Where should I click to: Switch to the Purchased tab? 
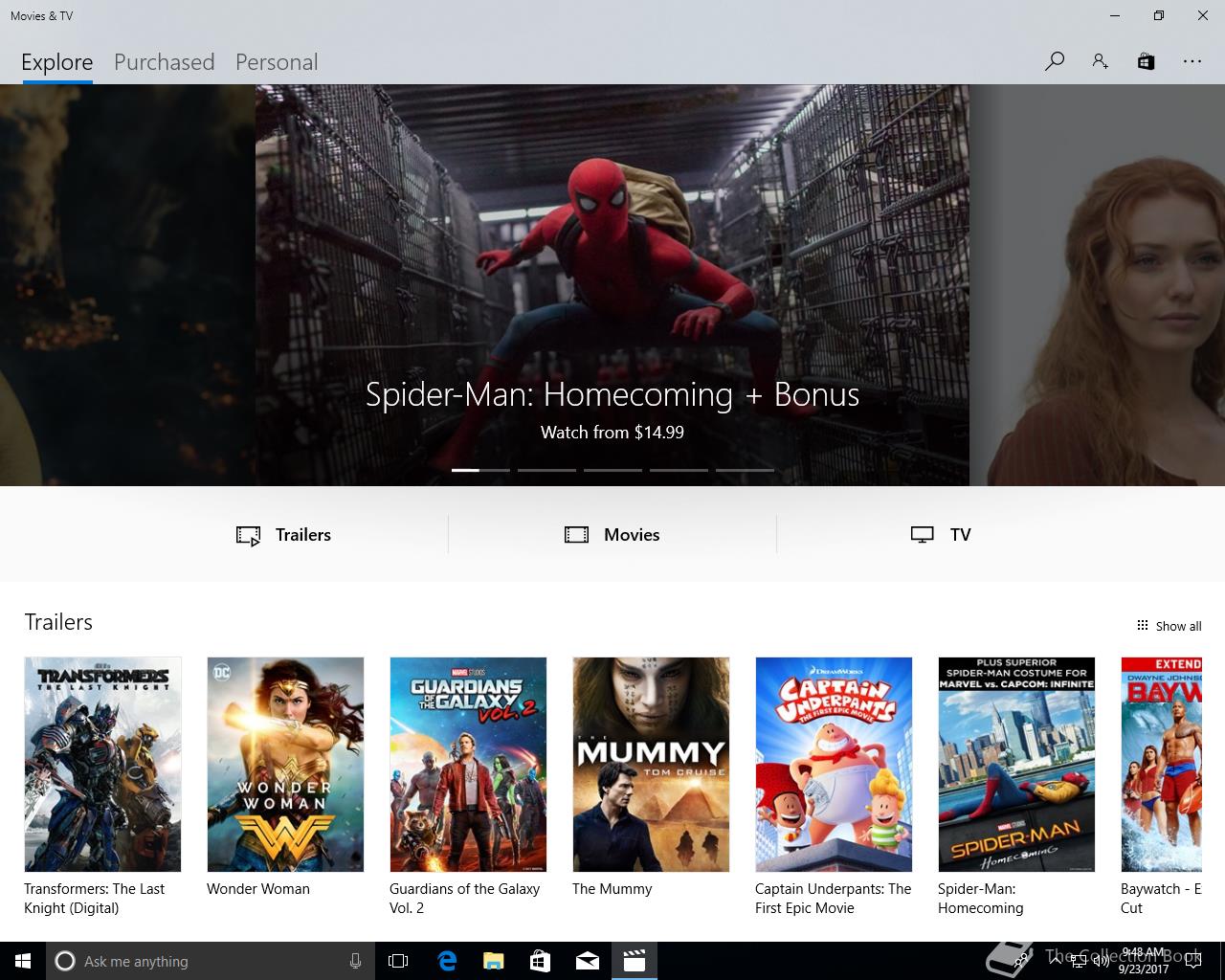coord(164,62)
